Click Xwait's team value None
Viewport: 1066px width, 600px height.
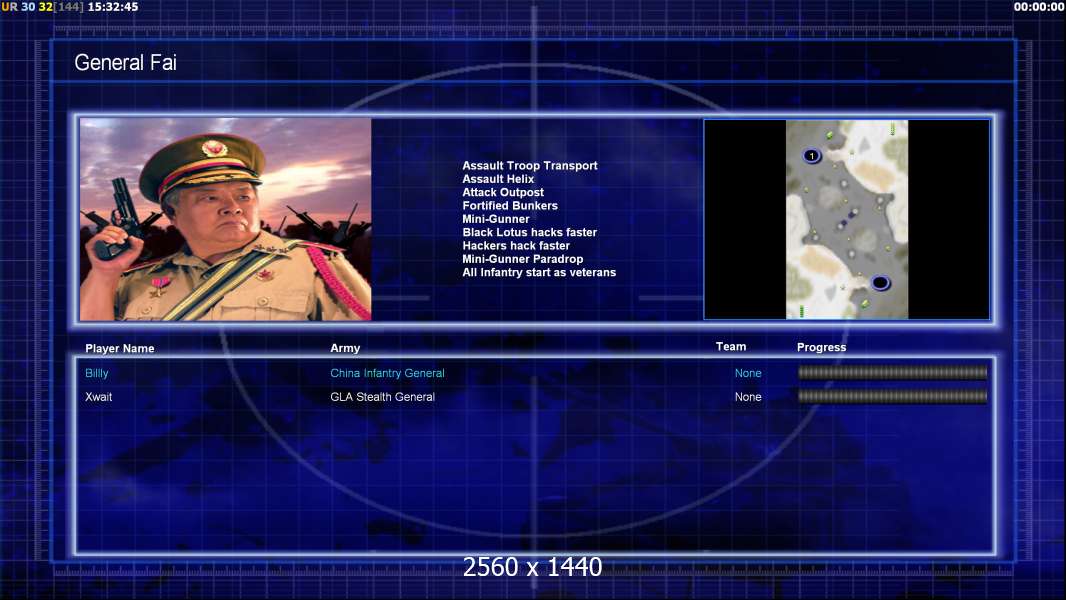click(x=748, y=397)
